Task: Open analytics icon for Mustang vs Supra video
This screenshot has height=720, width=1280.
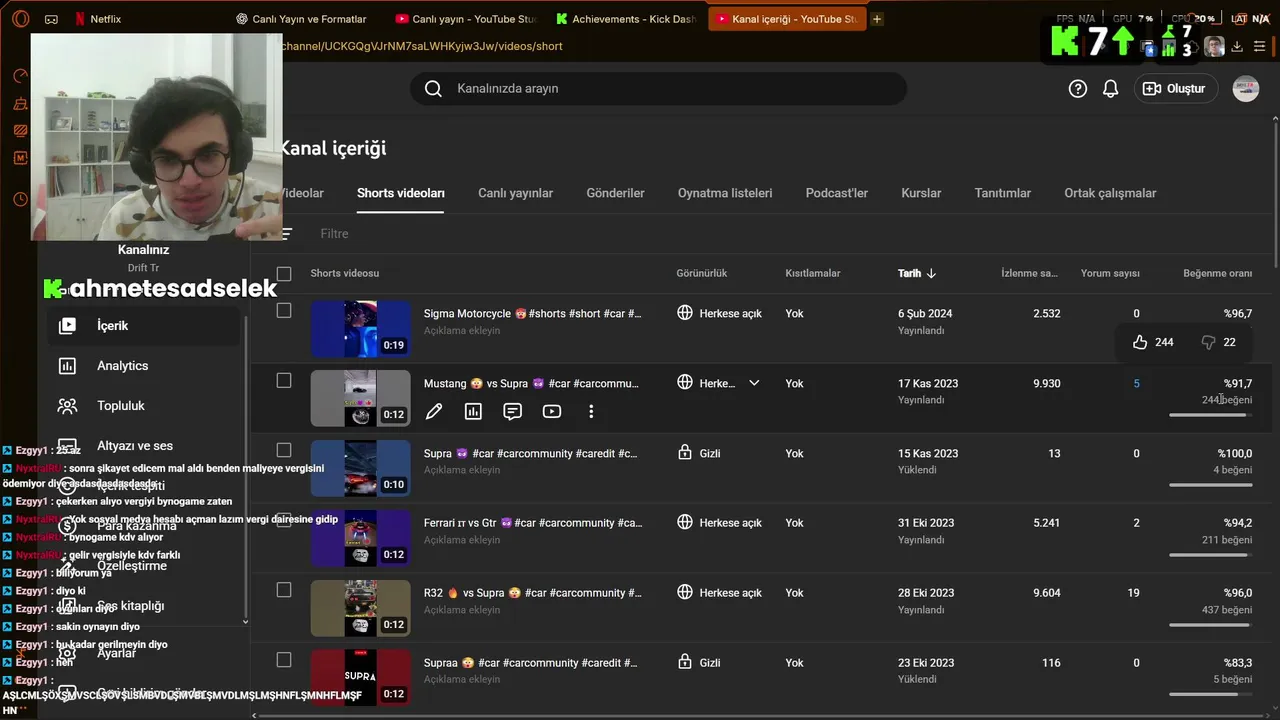Action: 473,411
